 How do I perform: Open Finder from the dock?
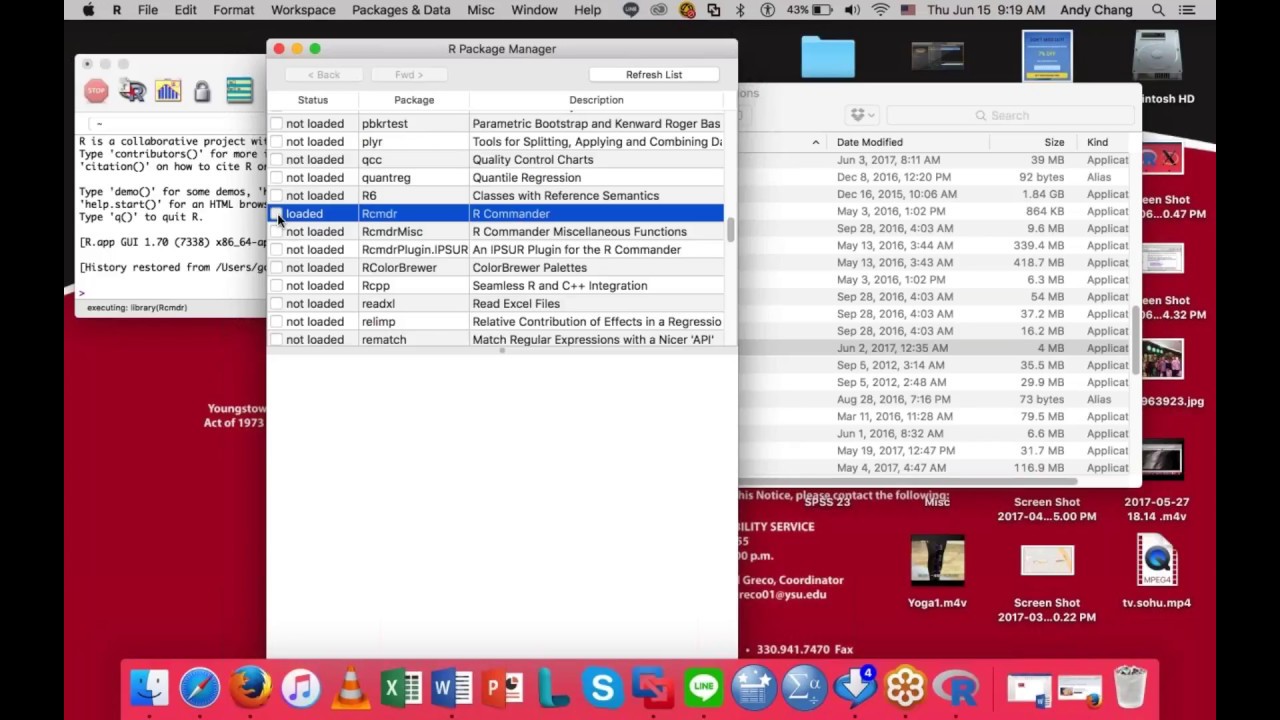150,688
